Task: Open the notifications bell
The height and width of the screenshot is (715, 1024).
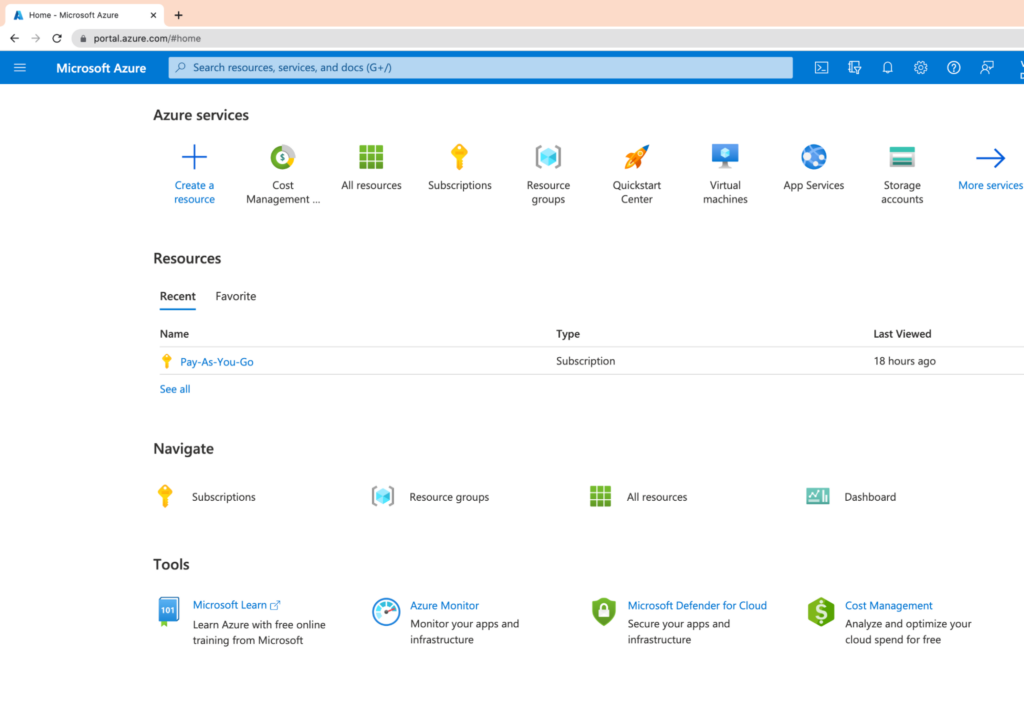Action: point(887,68)
